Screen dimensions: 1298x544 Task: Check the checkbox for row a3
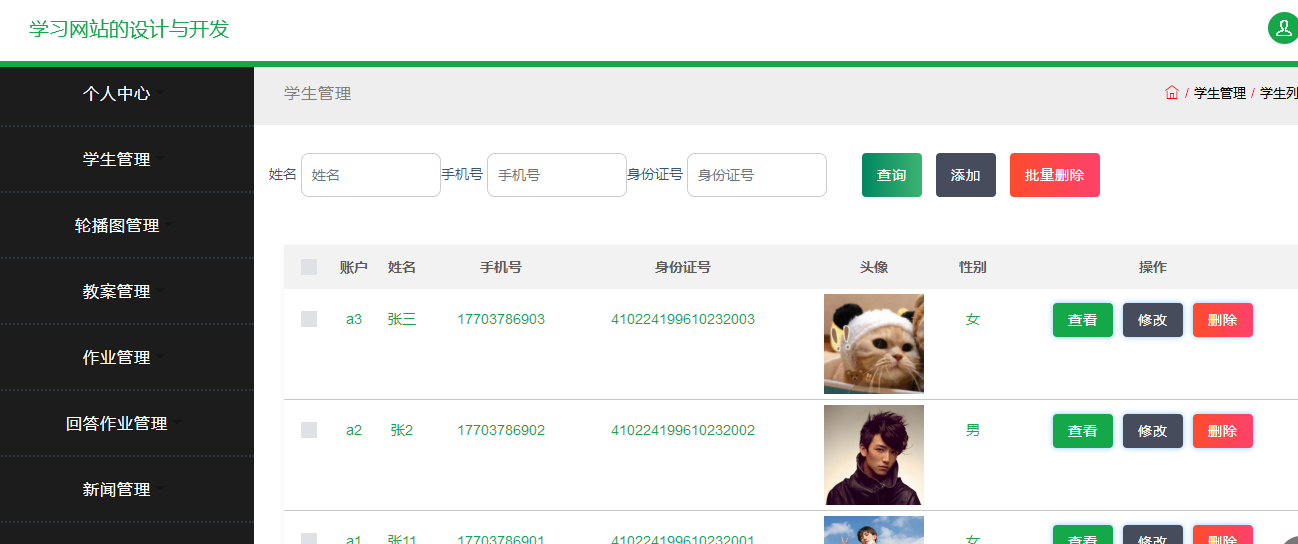point(309,319)
